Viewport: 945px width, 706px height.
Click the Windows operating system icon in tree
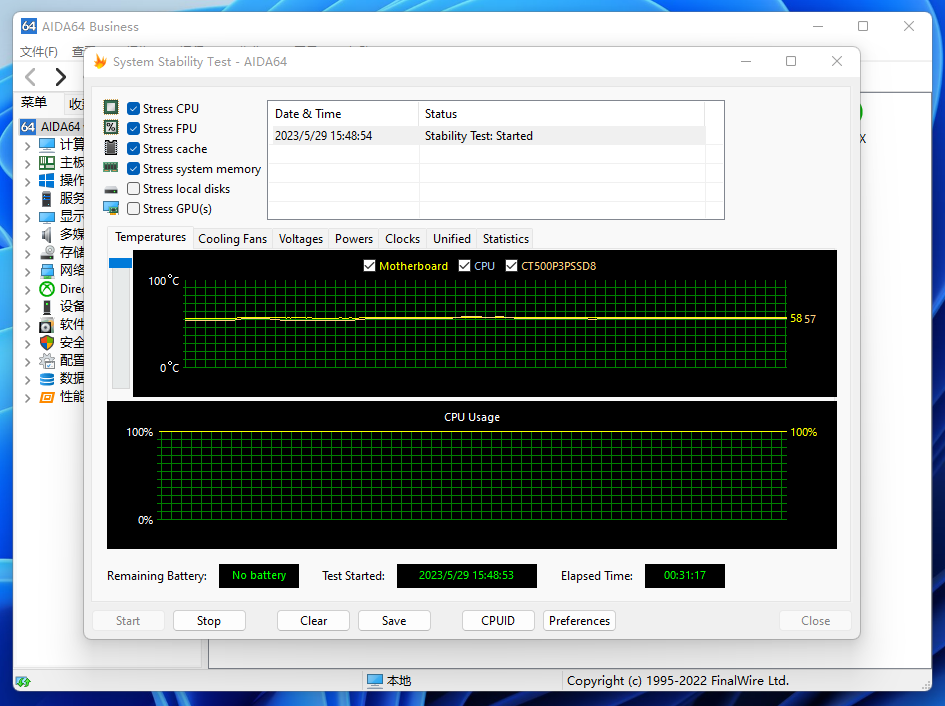point(47,180)
